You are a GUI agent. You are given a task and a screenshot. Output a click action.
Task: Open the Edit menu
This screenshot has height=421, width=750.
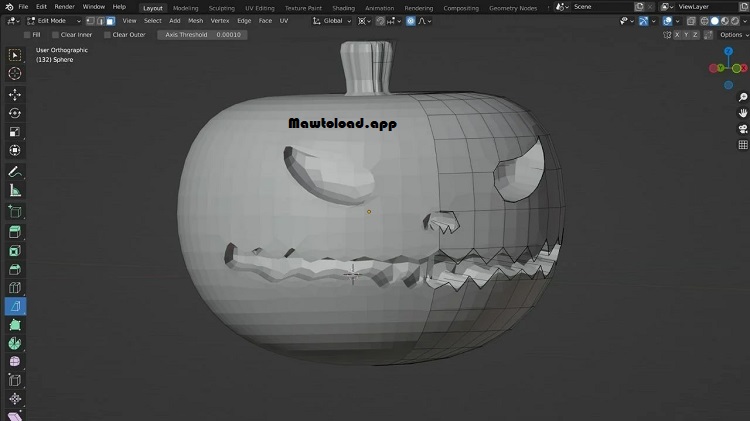pyautogui.click(x=41, y=7)
